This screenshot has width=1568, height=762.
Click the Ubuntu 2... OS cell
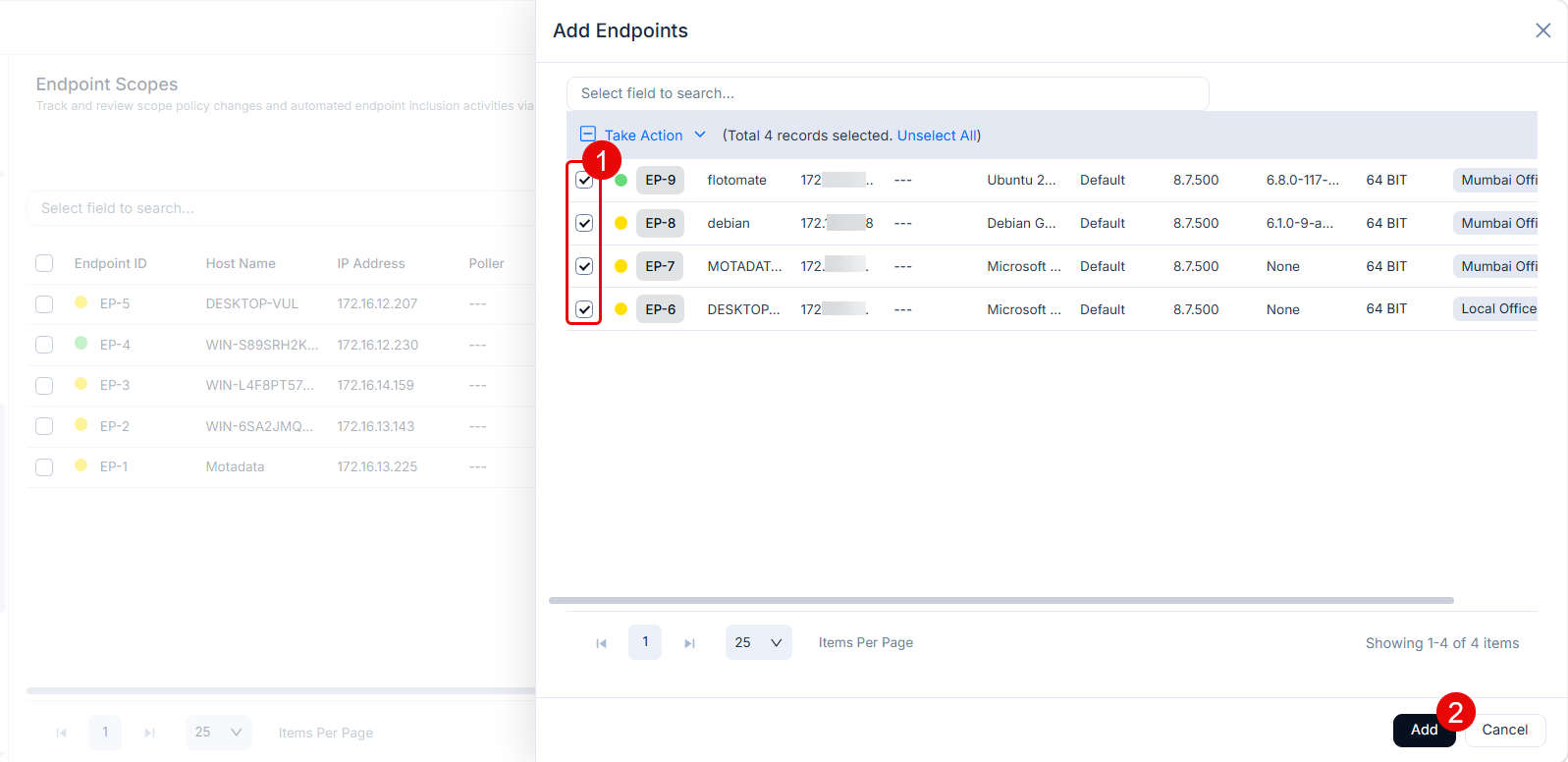click(x=1022, y=180)
